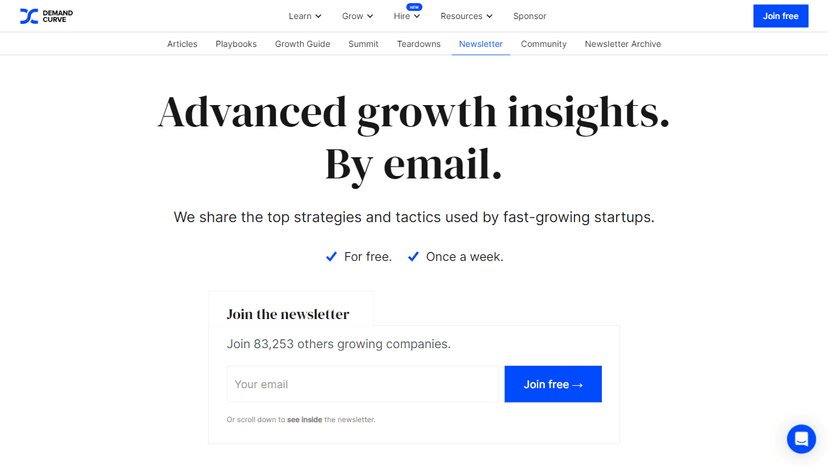This screenshot has width=828, height=466.
Task: Click the 'see inside' link text
Action: tap(304, 420)
